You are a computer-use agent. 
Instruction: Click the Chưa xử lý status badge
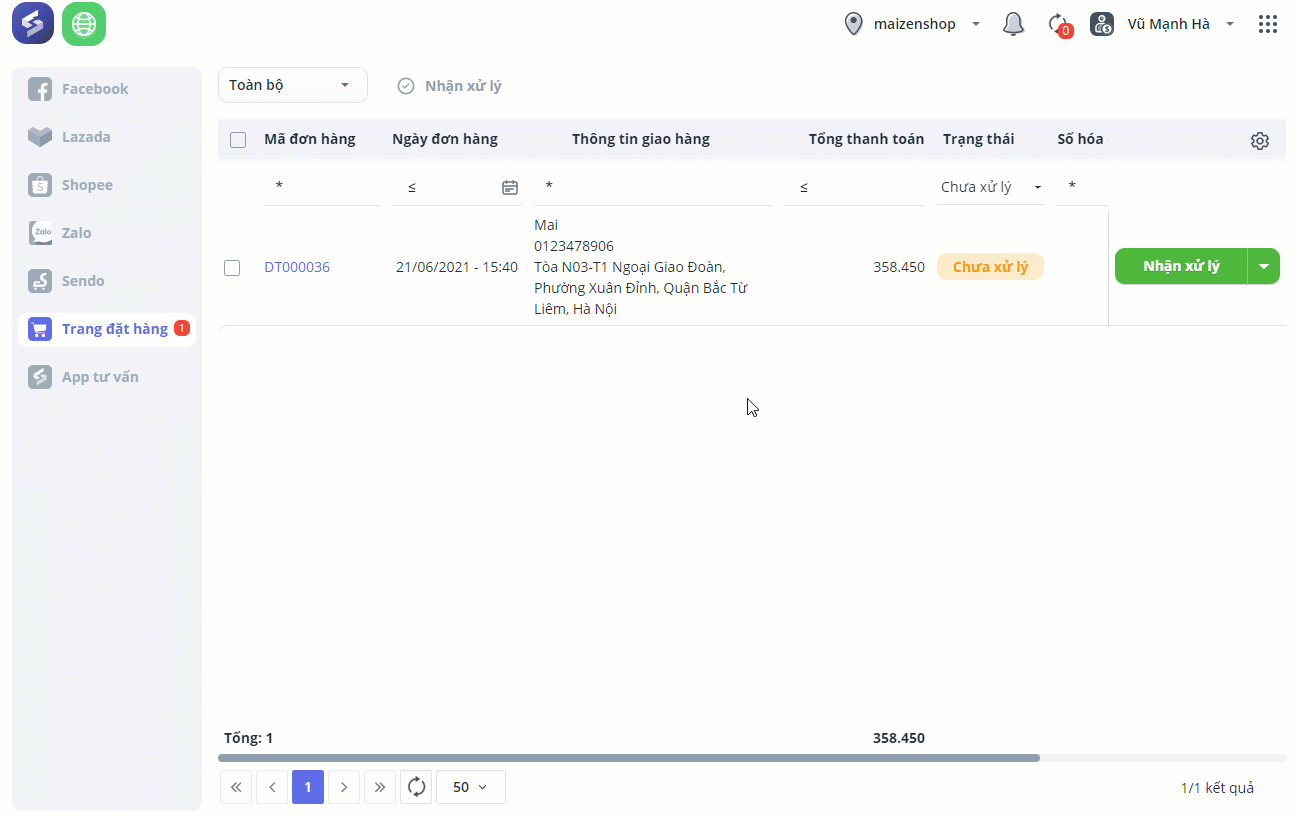coord(990,267)
